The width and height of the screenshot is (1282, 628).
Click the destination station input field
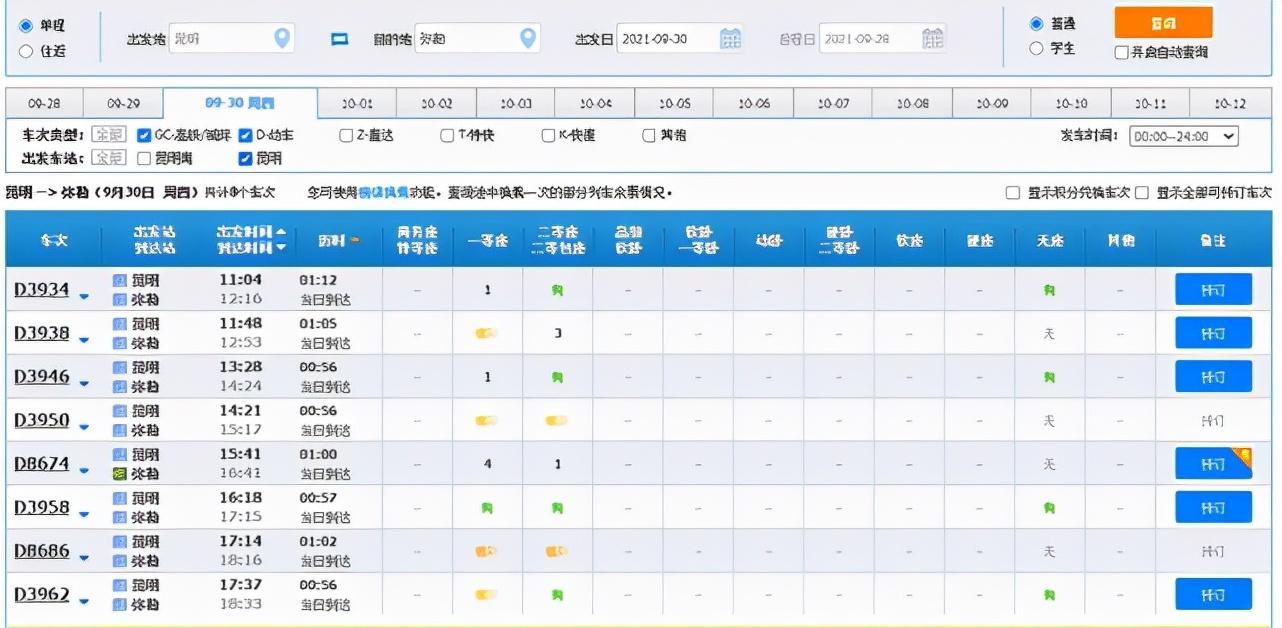(x=465, y=38)
